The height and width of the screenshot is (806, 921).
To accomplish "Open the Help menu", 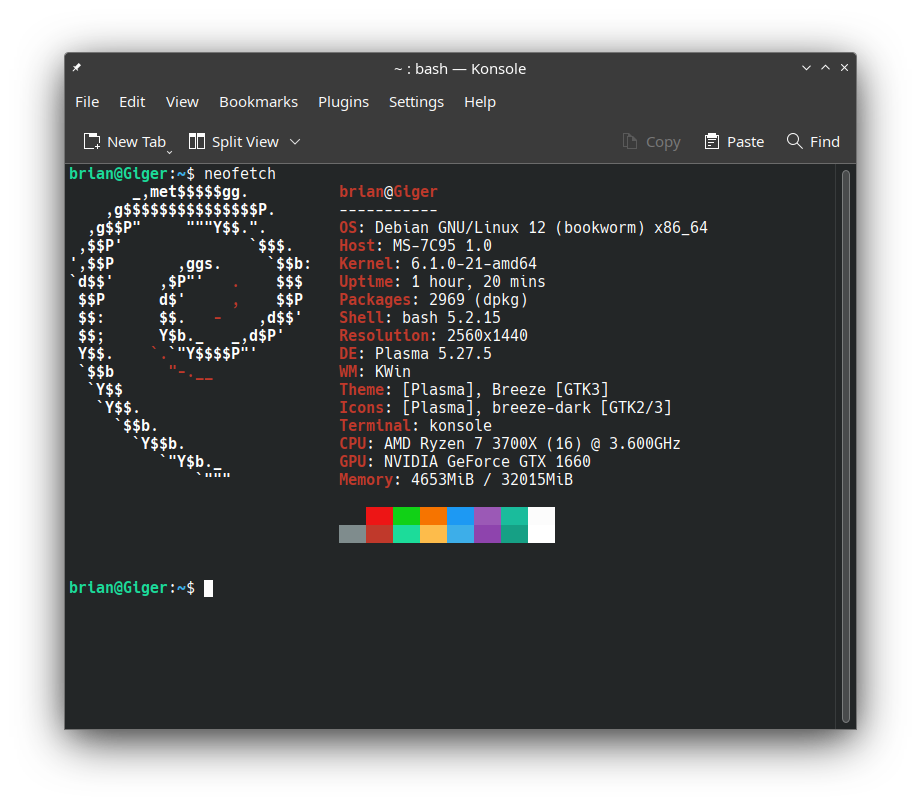I will [480, 102].
